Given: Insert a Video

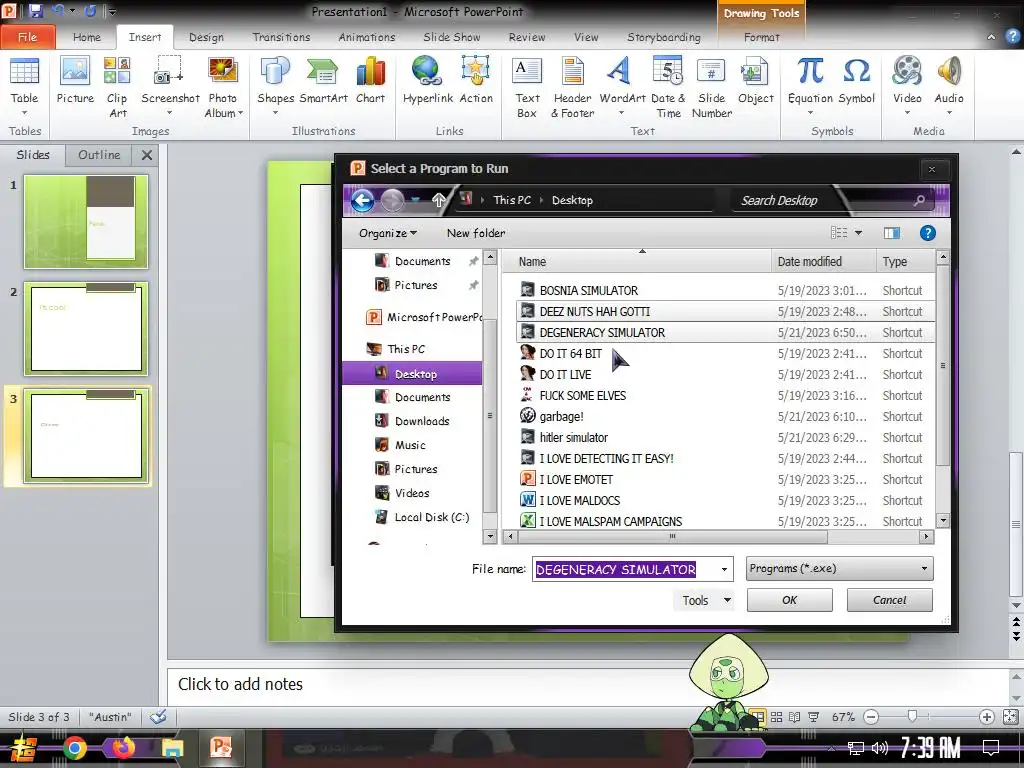Looking at the screenshot, I should coord(907,86).
